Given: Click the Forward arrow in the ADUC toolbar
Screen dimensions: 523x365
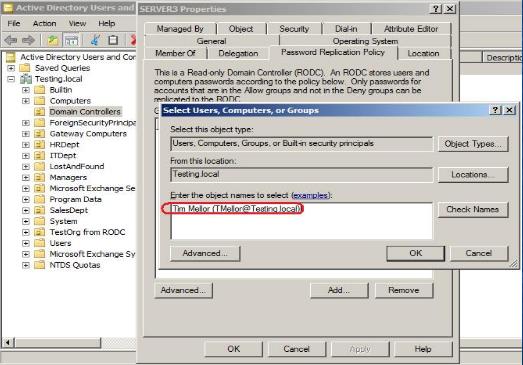Looking at the screenshot, I should pos(28,40).
